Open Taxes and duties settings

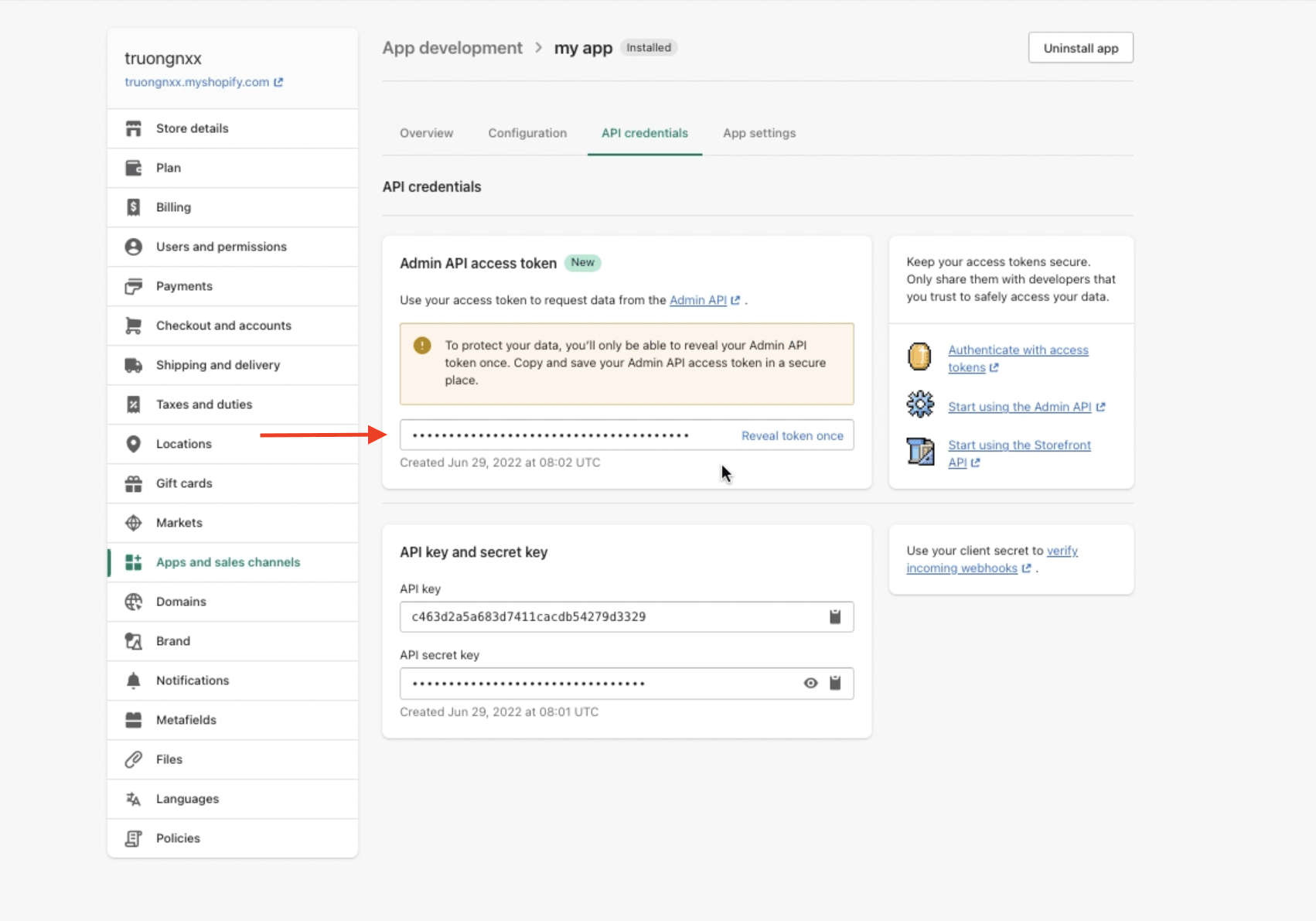tap(233, 404)
